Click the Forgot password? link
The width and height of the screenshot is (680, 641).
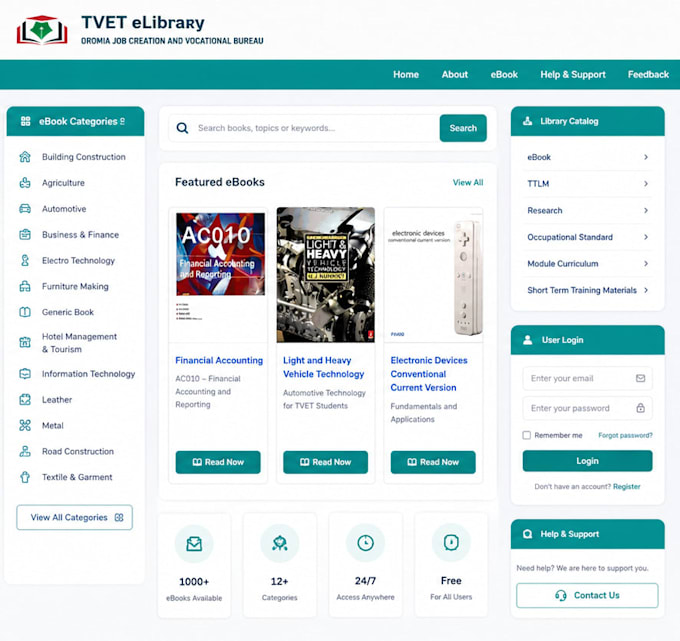[x=625, y=435]
